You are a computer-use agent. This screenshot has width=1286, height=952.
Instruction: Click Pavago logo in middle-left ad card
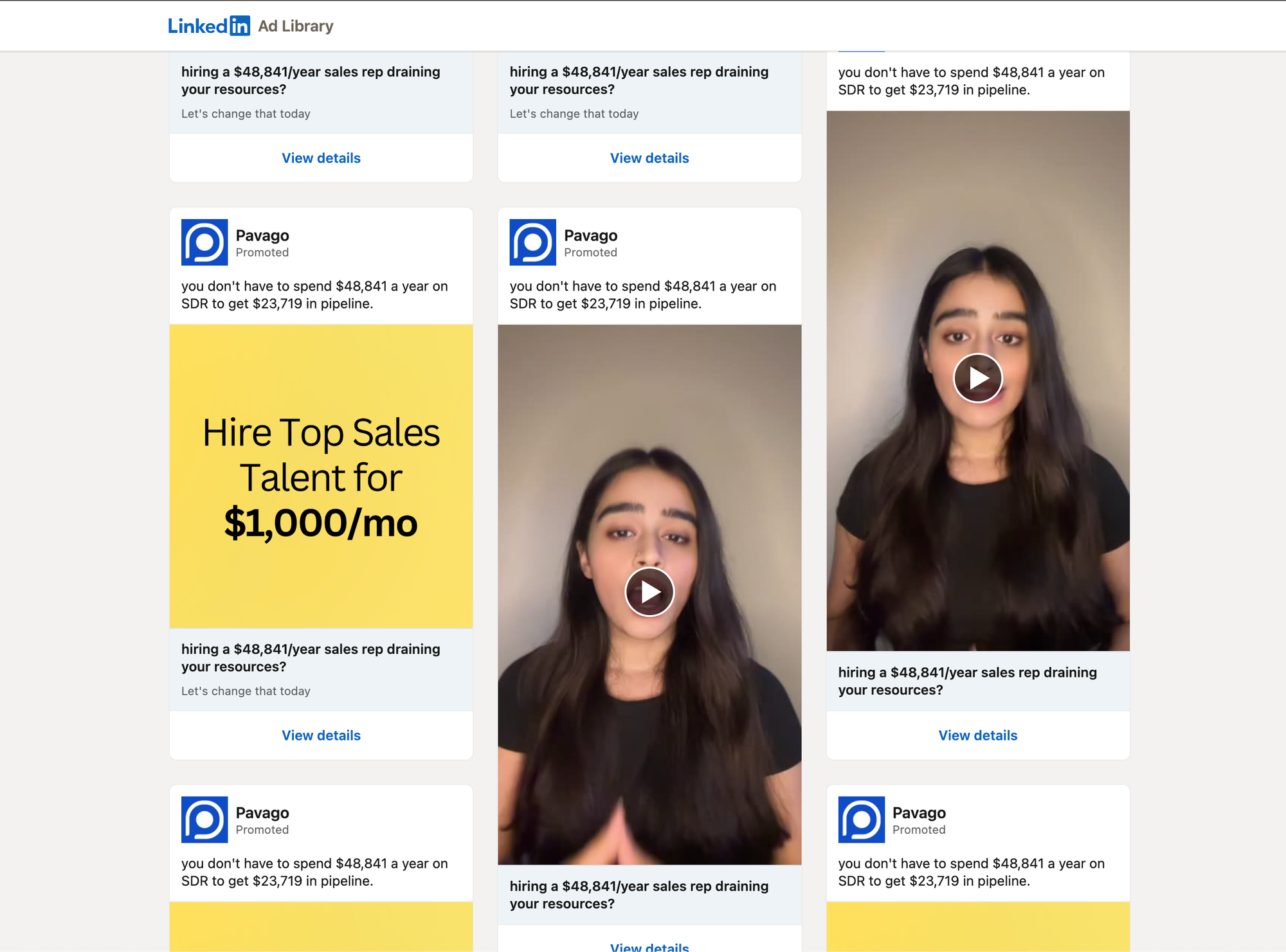coord(204,242)
